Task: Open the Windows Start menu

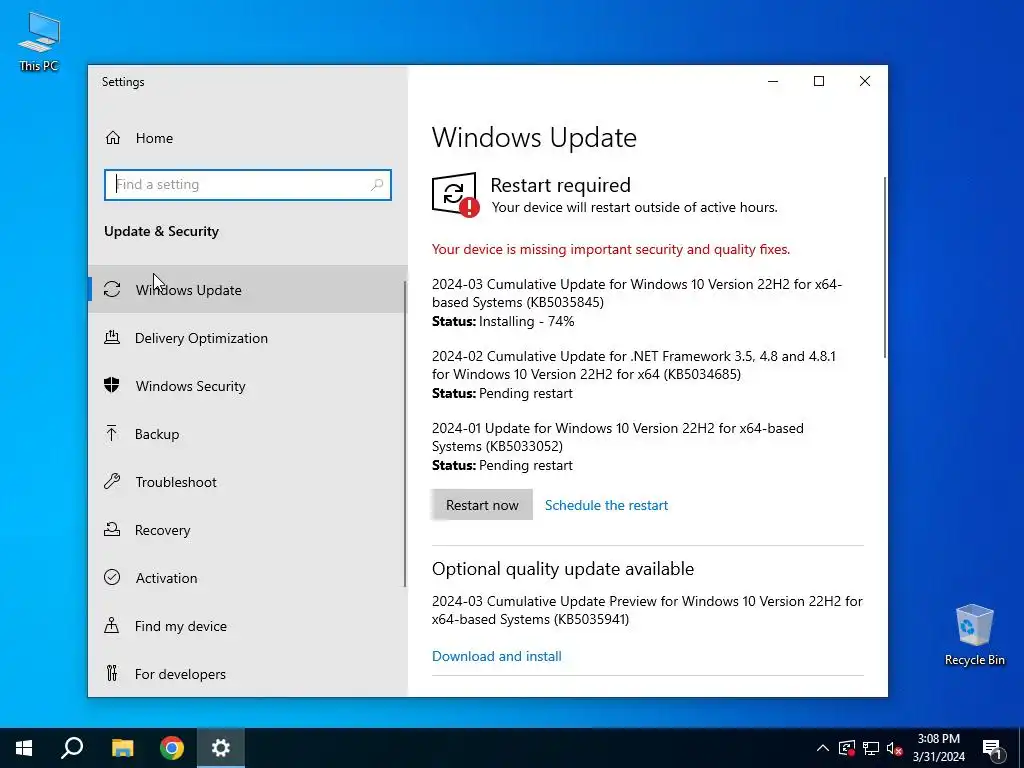Action: point(24,748)
